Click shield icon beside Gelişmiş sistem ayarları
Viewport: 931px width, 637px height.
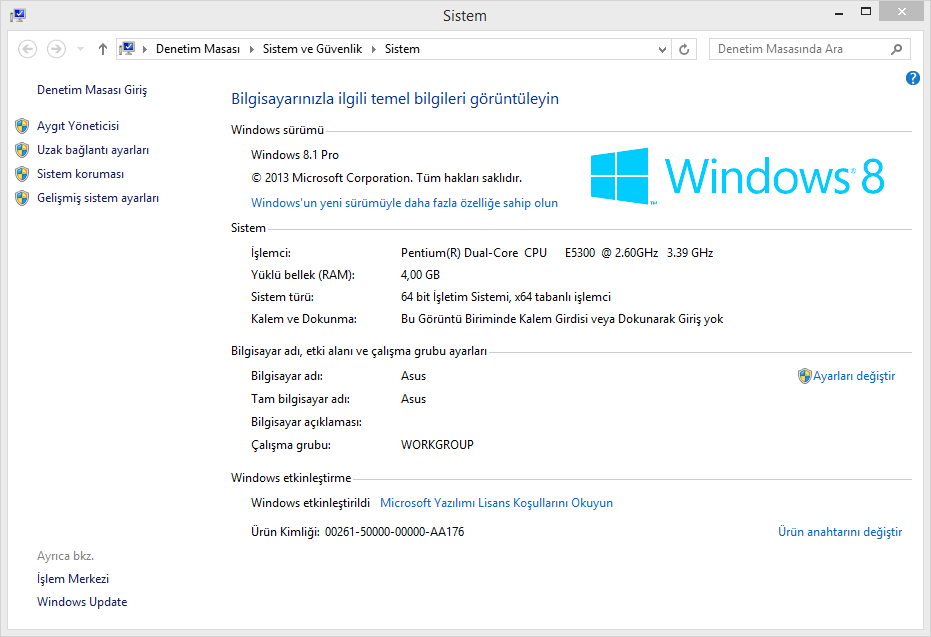point(22,198)
